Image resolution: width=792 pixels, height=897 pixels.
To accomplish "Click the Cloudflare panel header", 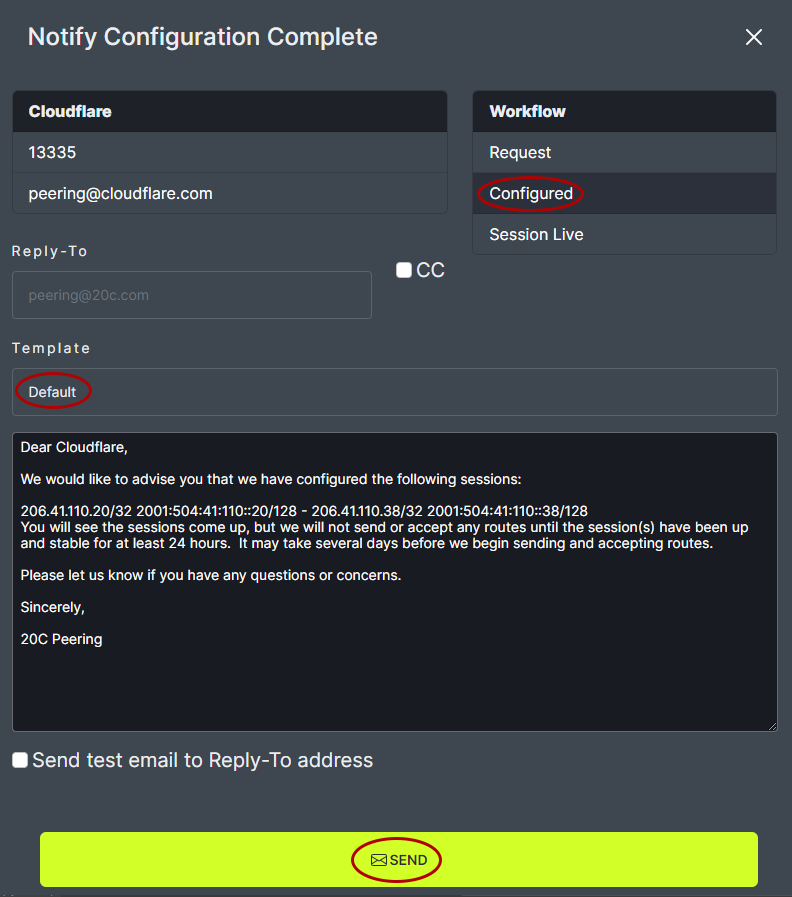I will tap(70, 112).
